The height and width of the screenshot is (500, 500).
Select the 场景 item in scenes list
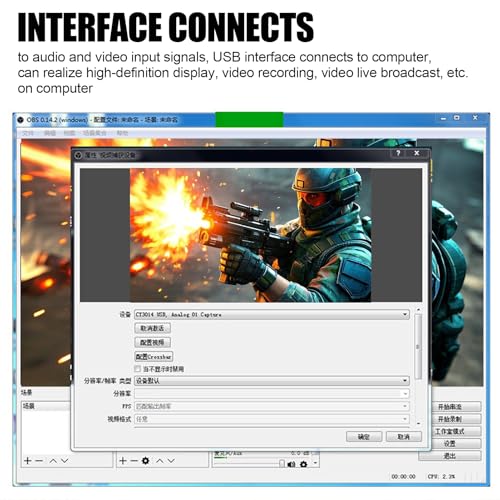click(46, 406)
